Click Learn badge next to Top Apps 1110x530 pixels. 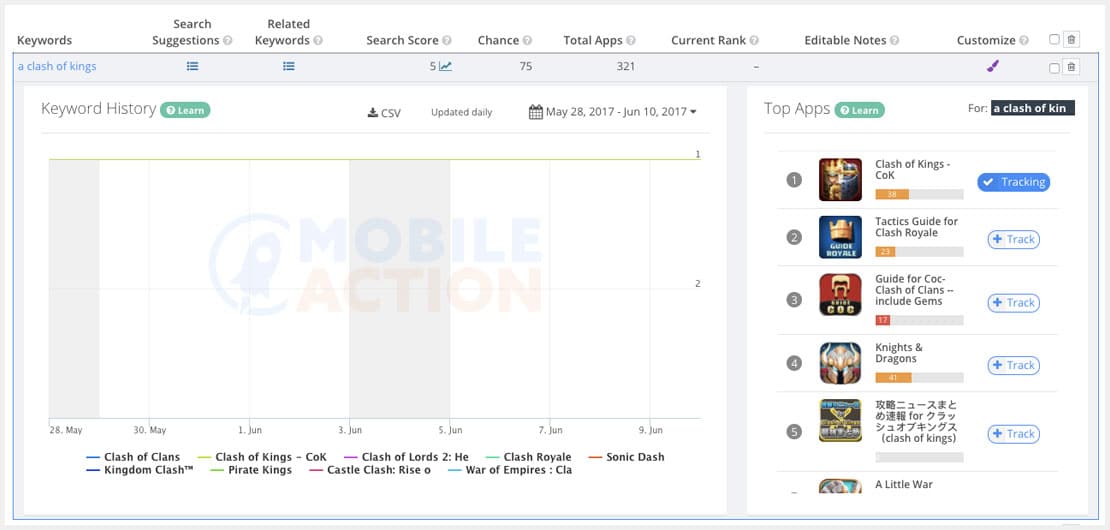(859, 110)
